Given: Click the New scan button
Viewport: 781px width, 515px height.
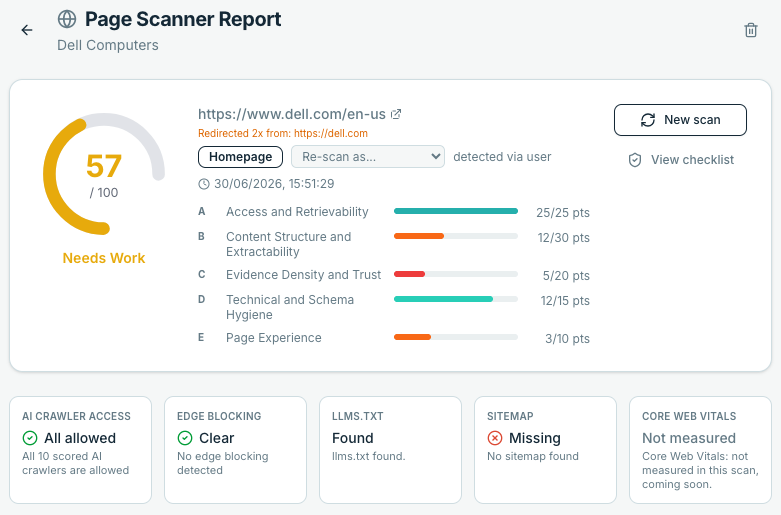Looking at the screenshot, I should click(680, 120).
